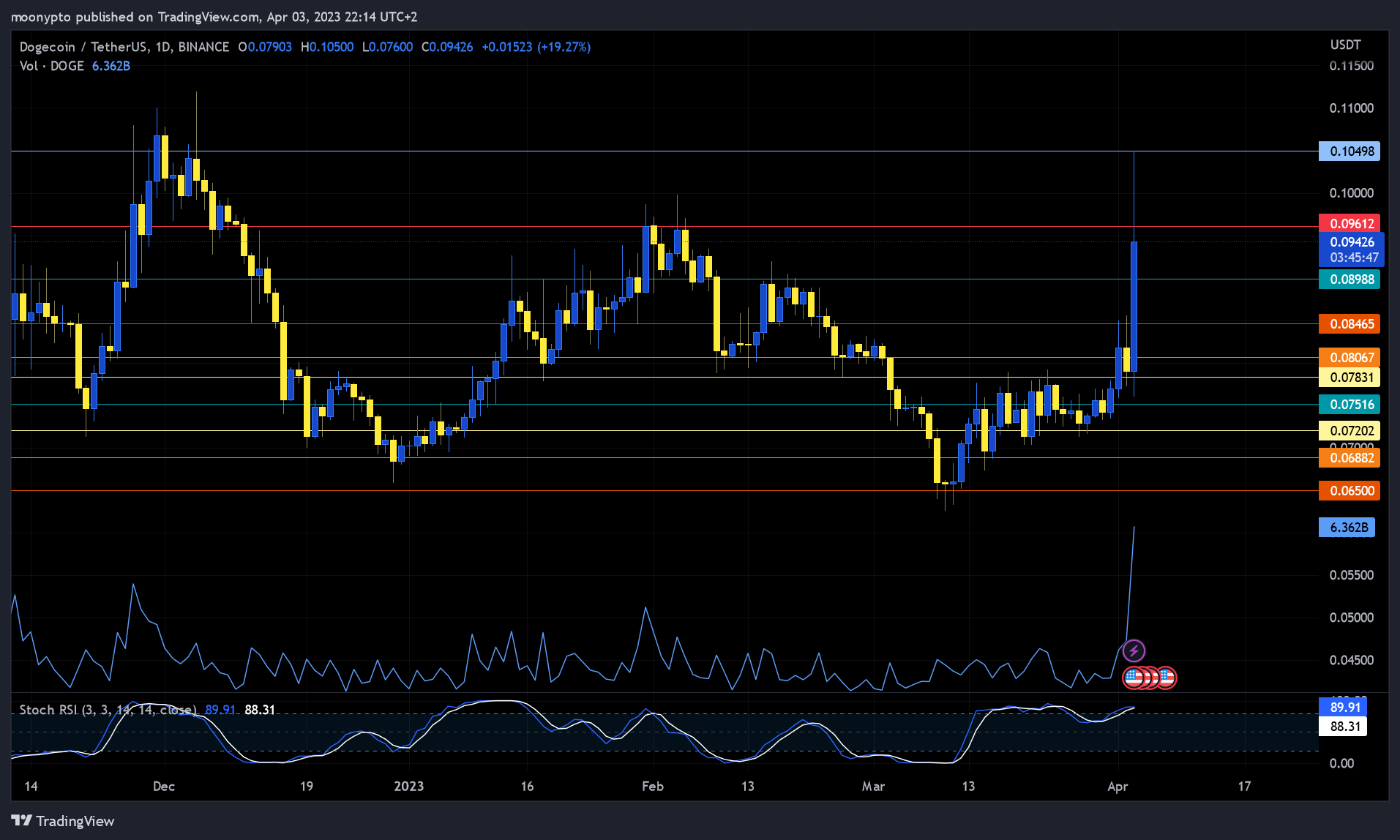Click the 0.10000 price axis label

pyautogui.click(x=1351, y=193)
